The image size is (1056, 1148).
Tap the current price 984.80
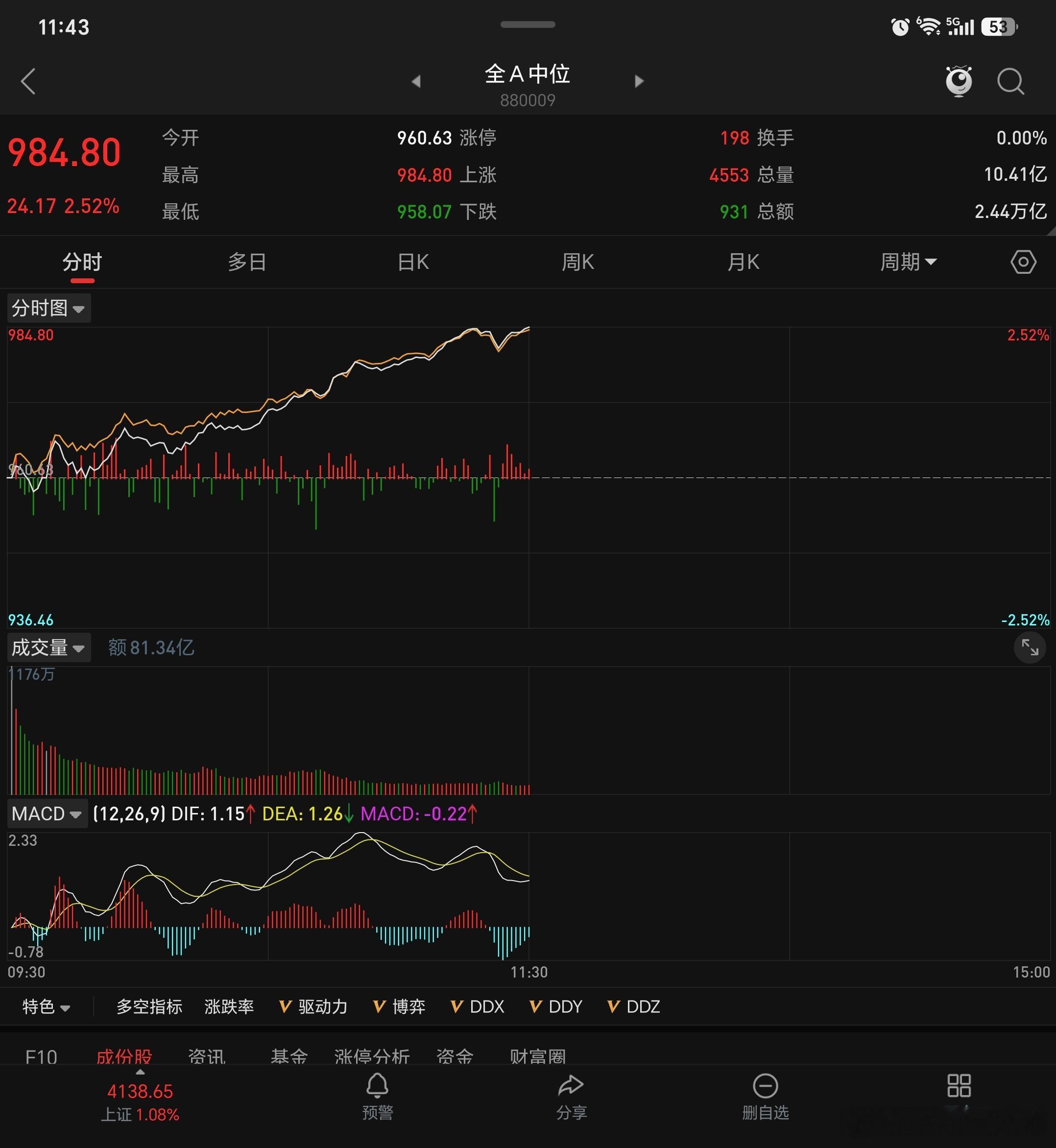pos(64,153)
